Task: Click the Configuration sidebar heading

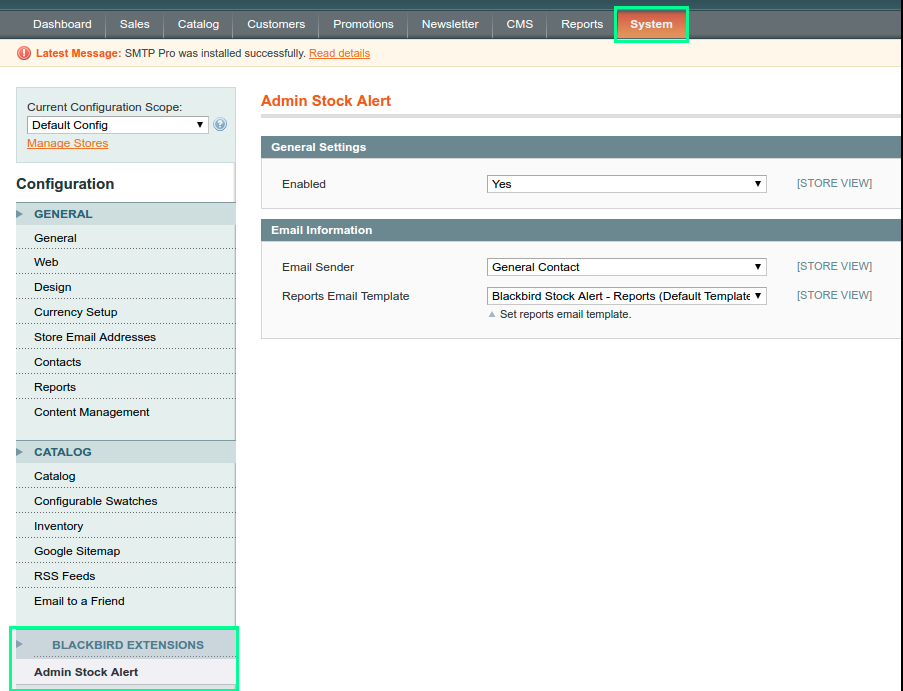Action: (x=65, y=184)
